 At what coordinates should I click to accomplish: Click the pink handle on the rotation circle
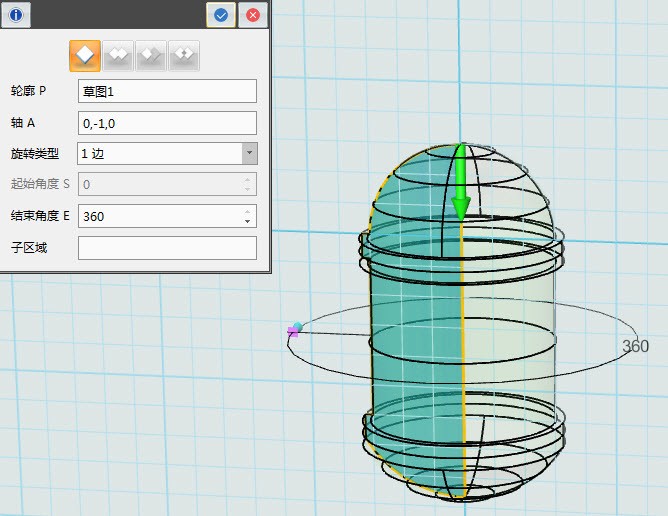[x=294, y=329]
